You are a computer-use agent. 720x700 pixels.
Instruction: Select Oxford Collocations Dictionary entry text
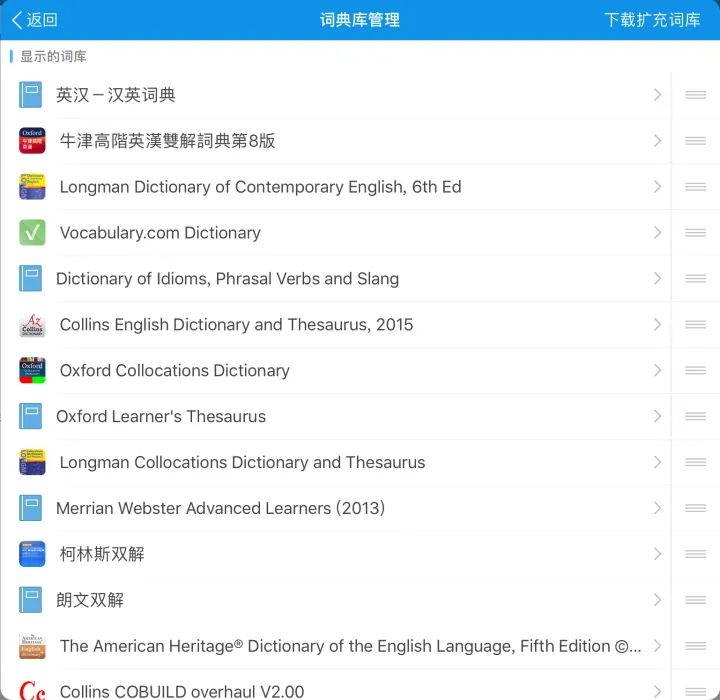(x=175, y=371)
